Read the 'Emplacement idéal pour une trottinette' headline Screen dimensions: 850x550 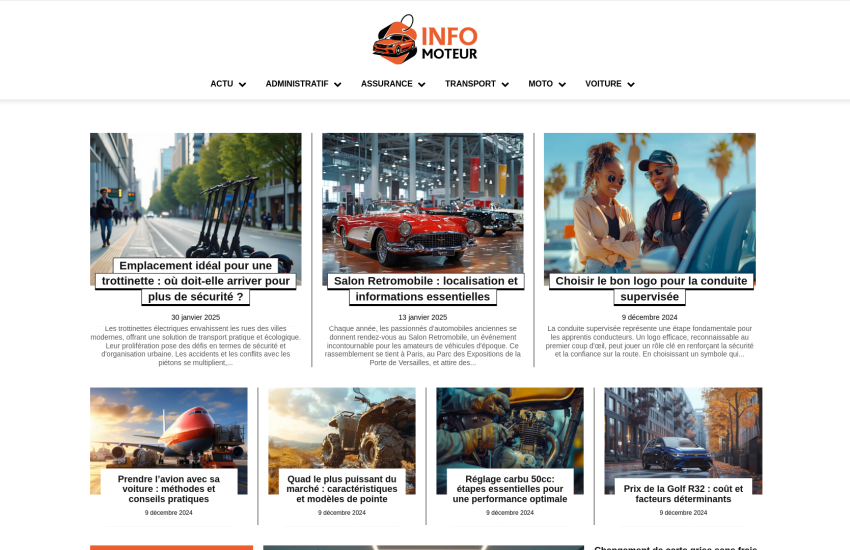coord(196,281)
